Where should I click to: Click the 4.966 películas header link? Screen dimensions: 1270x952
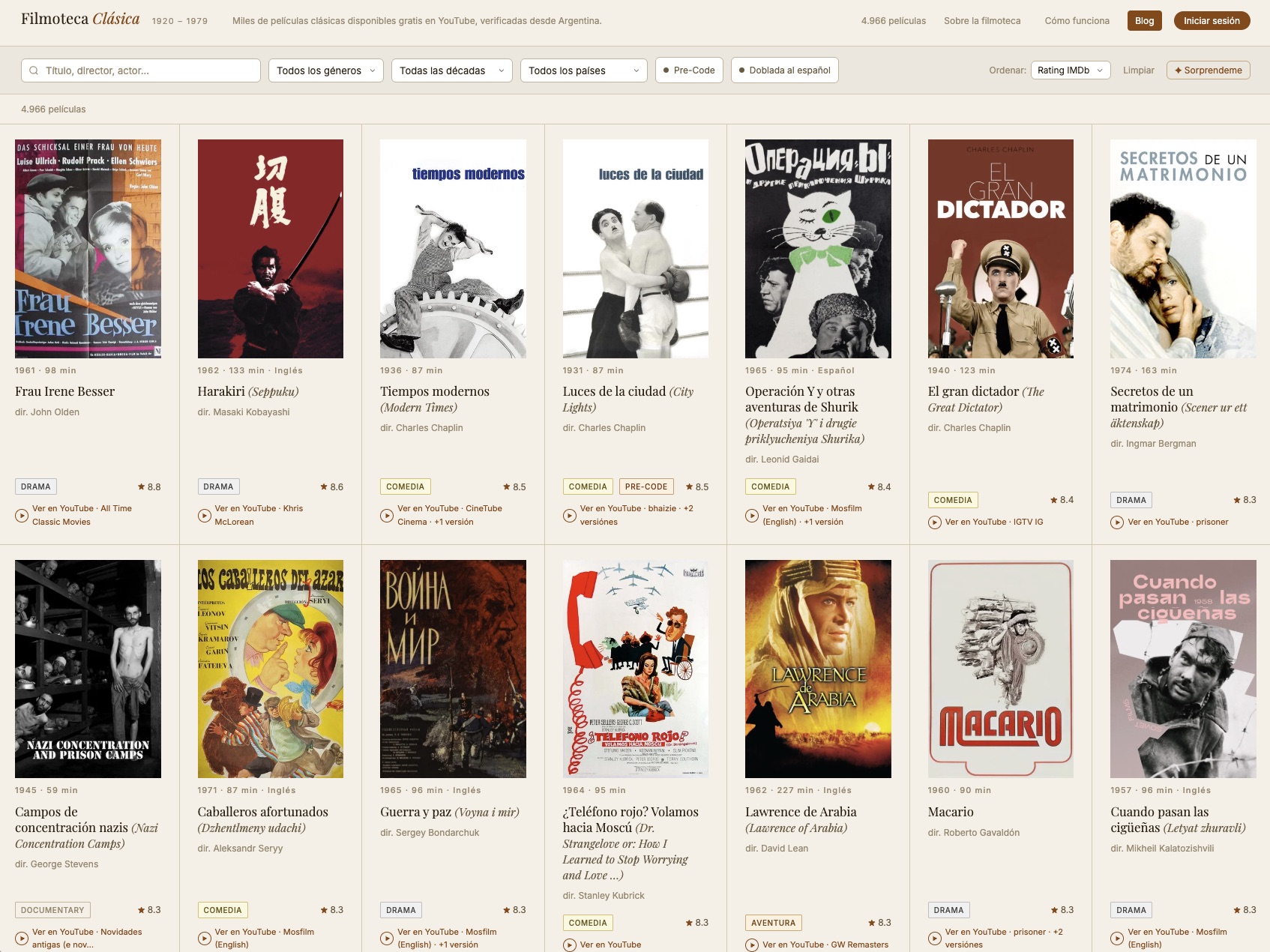pos(894,21)
